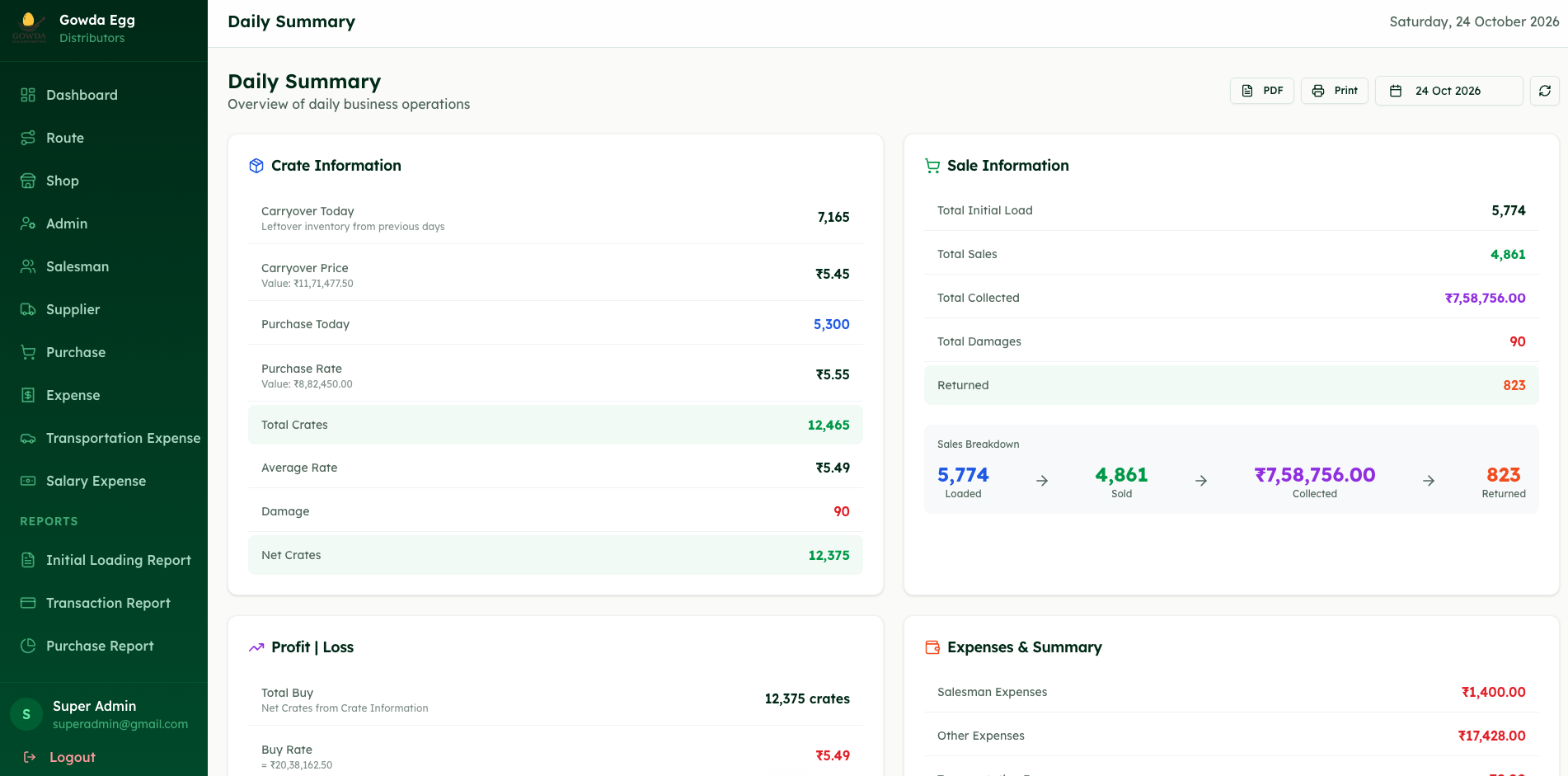Click the Transportation Expense vehicle icon

click(x=28, y=438)
